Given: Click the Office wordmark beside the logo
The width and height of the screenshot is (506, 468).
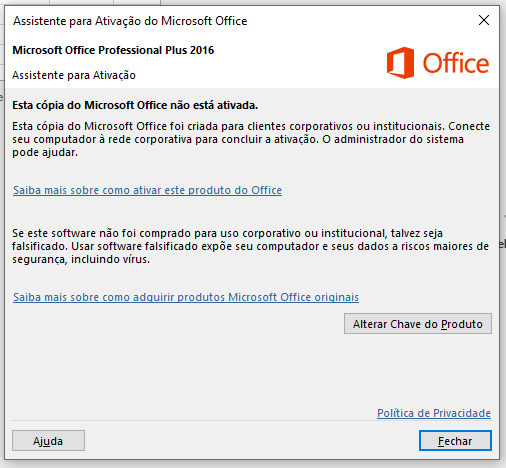Looking at the screenshot, I should 456,63.
